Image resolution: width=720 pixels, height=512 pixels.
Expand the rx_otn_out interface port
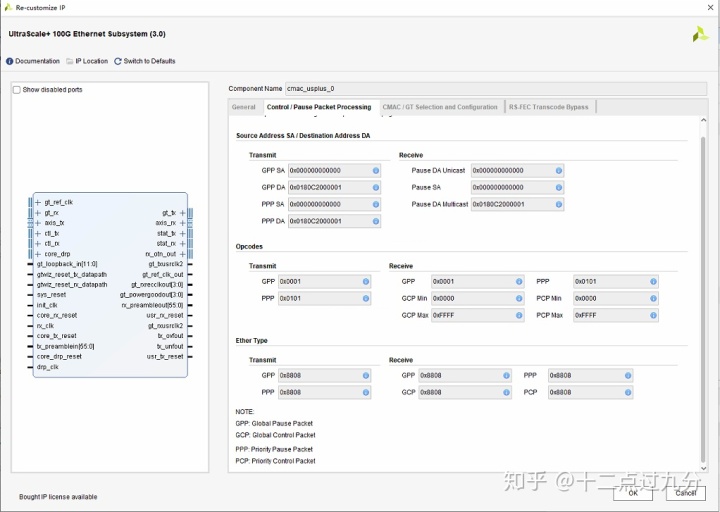pos(182,254)
